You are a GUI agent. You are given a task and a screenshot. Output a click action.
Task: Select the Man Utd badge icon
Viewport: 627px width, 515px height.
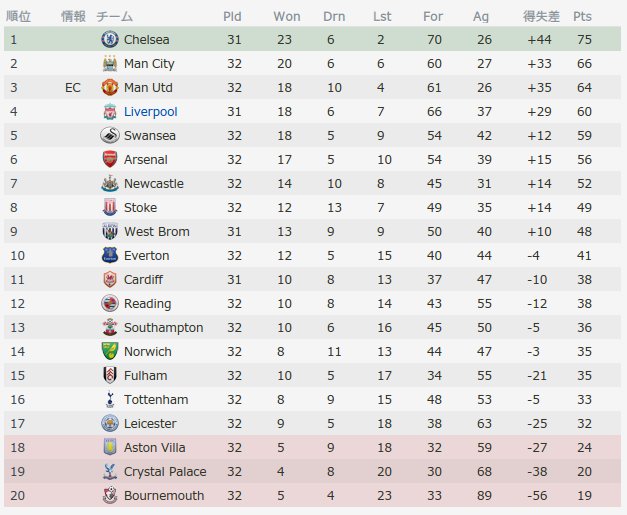pyautogui.click(x=110, y=87)
